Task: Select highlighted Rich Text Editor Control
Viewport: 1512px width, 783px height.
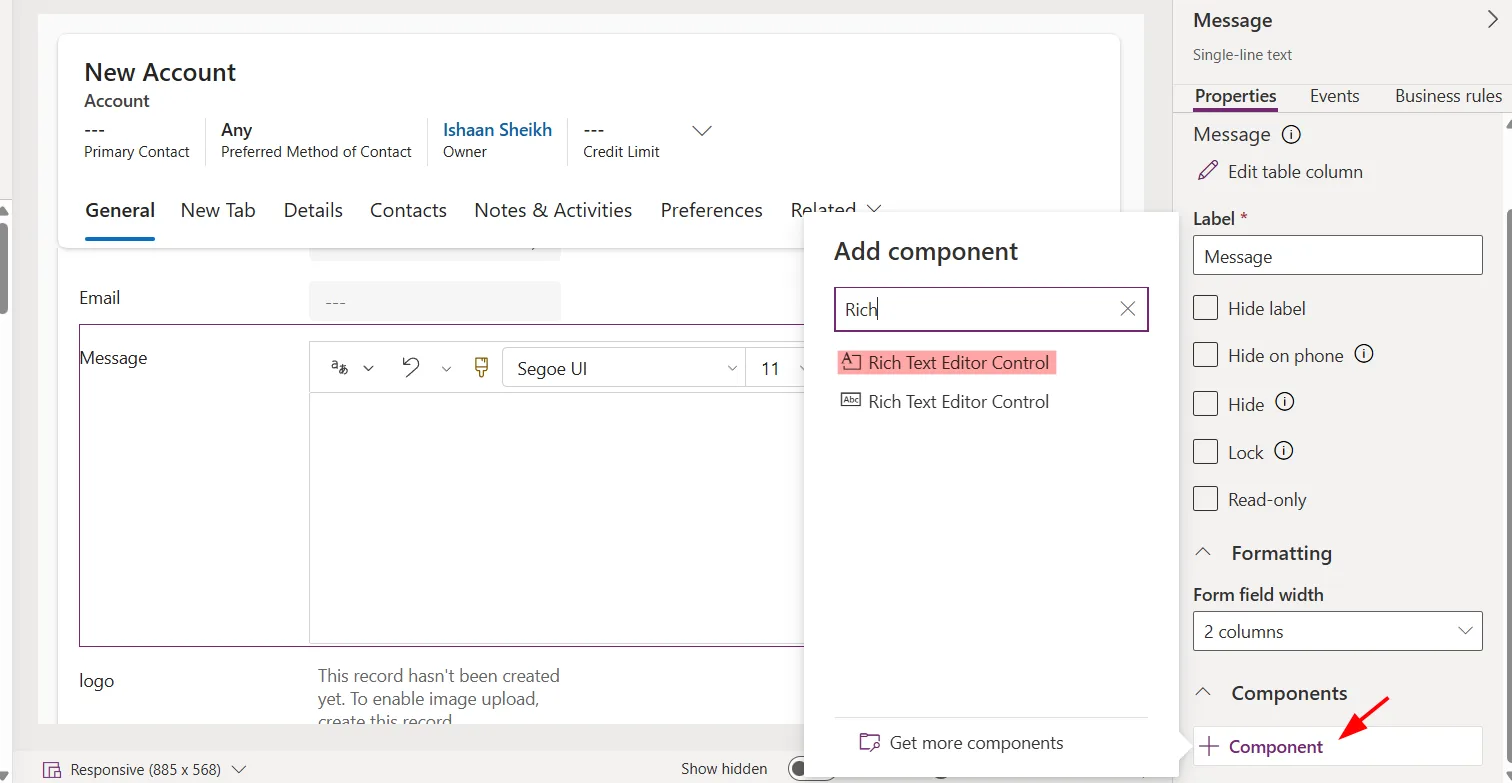Action: tap(947, 362)
